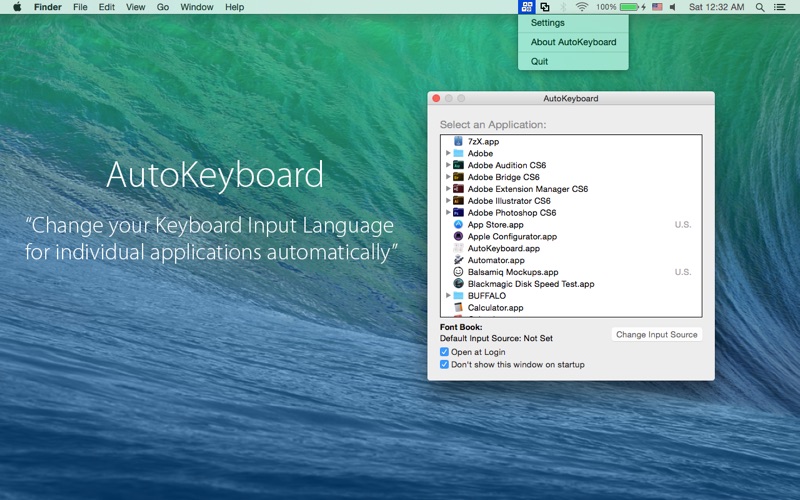Open Notification Center list icon
This screenshot has width=800, height=500.
pyautogui.click(x=780, y=7)
